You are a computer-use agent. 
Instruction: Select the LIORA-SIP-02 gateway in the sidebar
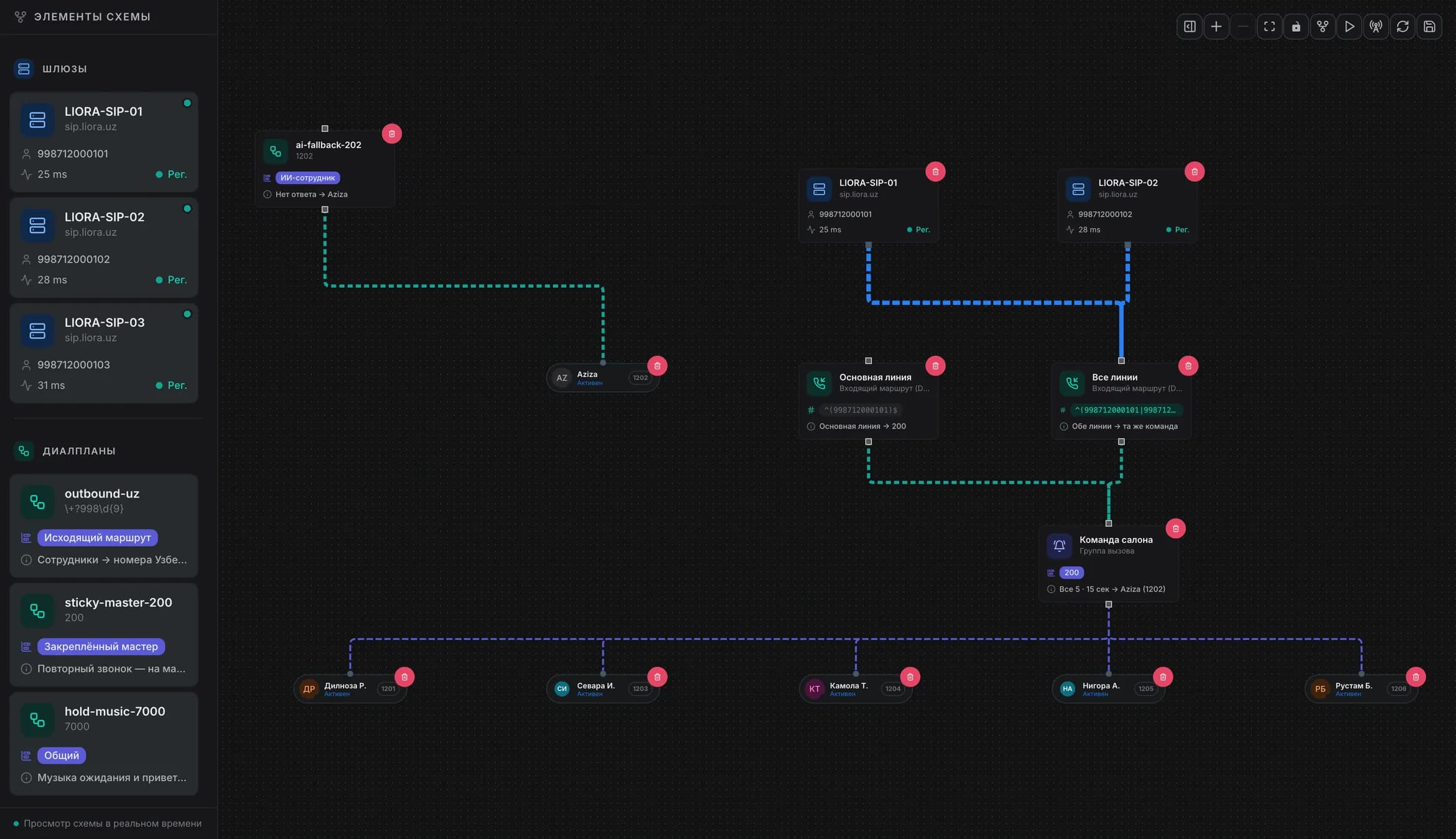104,248
